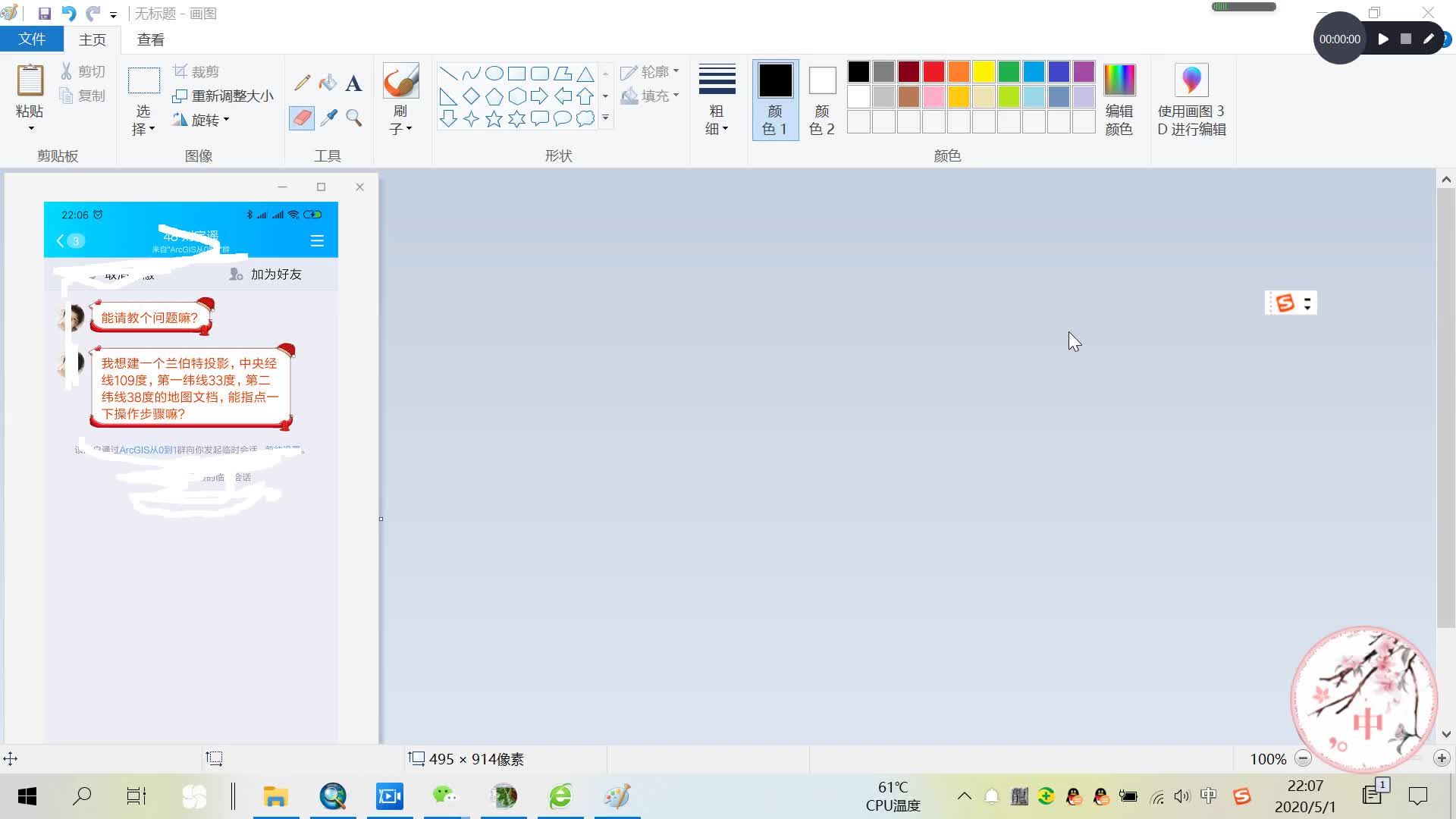The height and width of the screenshot is (819, 1456).
Task: Open the line Size thickness dropdown
Action: (717, 99)
